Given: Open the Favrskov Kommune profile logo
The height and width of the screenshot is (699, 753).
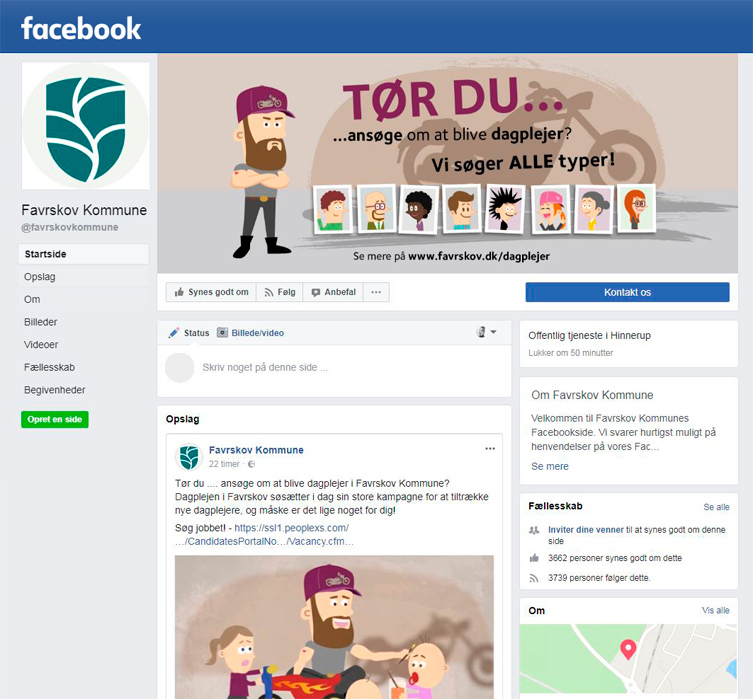Looking at the screenshot, I should (x=85, y=126).
